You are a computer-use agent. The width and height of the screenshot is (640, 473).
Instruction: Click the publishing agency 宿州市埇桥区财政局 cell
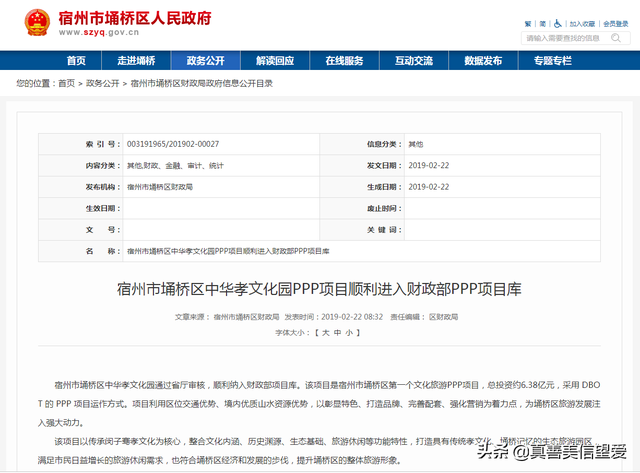click(x=160, y=187)
